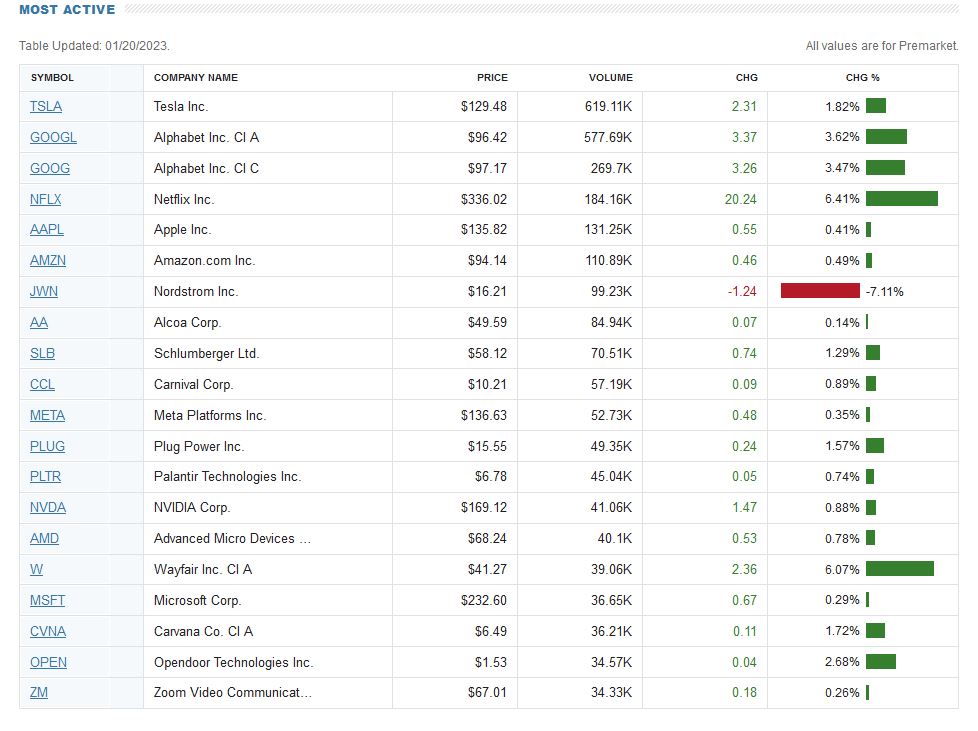Click Netflix's green percent change bar

901,199
